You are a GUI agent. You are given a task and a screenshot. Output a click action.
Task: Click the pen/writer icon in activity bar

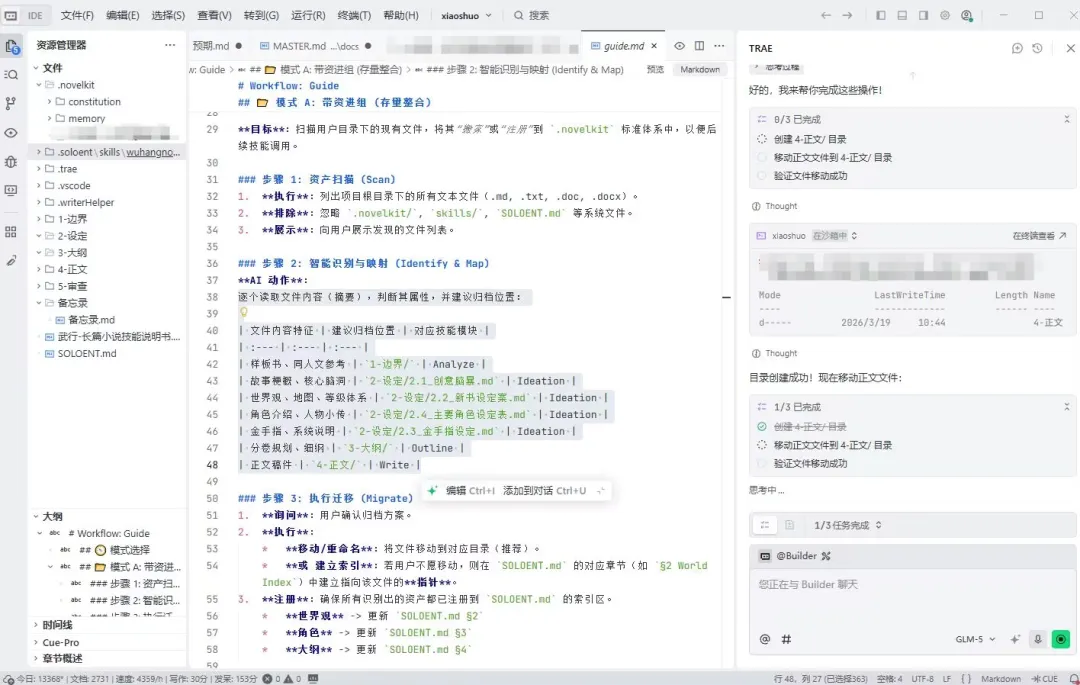click(11, 260)
